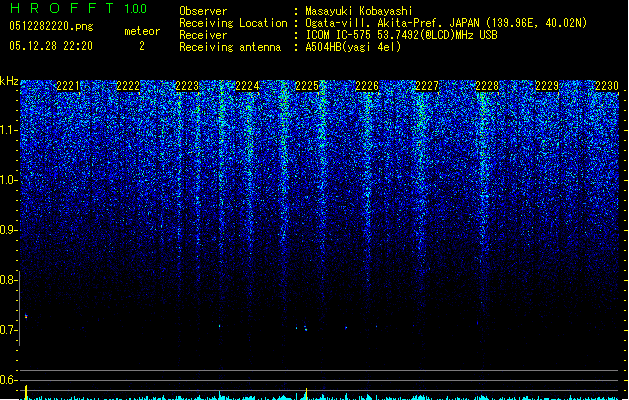The image size is (629, 400).
Task: Select the file name 0512282220.png
Action: [51, 27]
